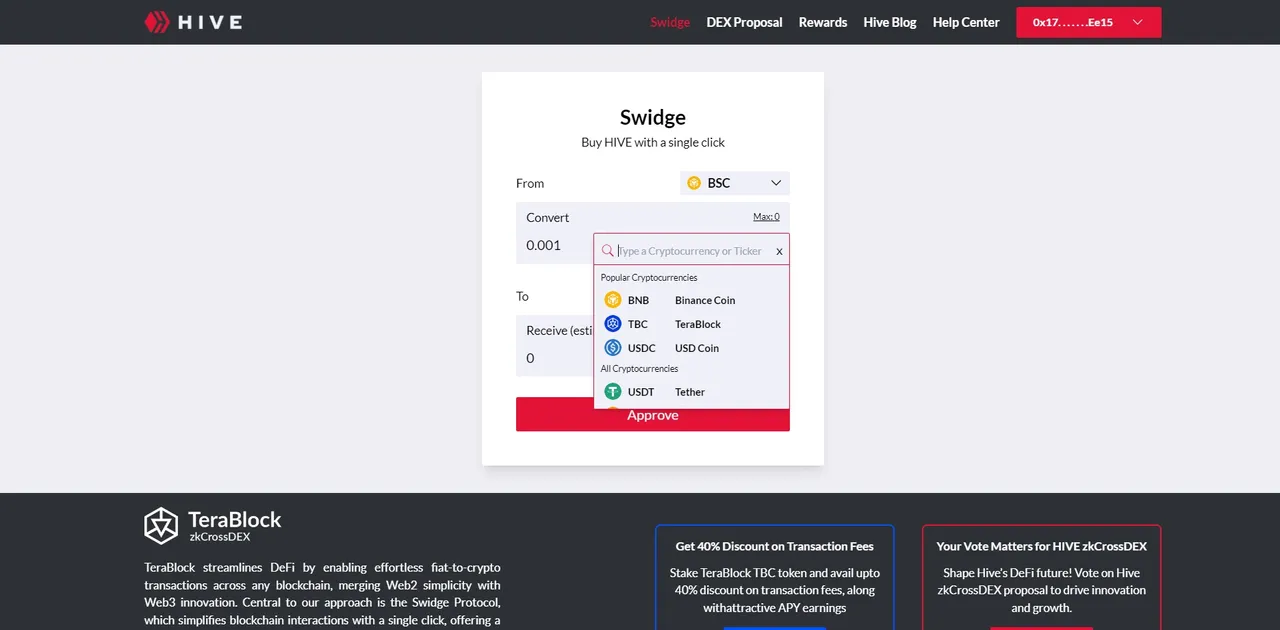This screenshot has width=1280, height=630.
Task: Click the USDC coin icon
Action: (613, 348)
